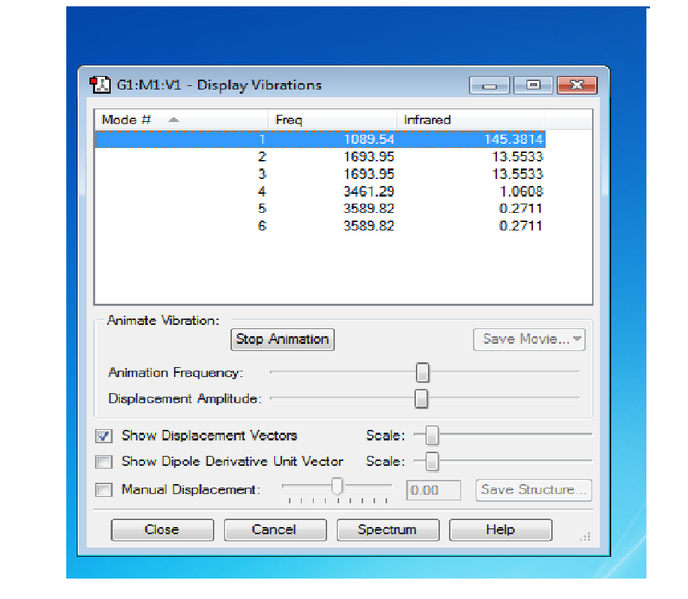Click the Close button at the bottom
Image resolution: width=688 pixels, height=599 pixels.
pyautogui.click(x=162, y=530)
